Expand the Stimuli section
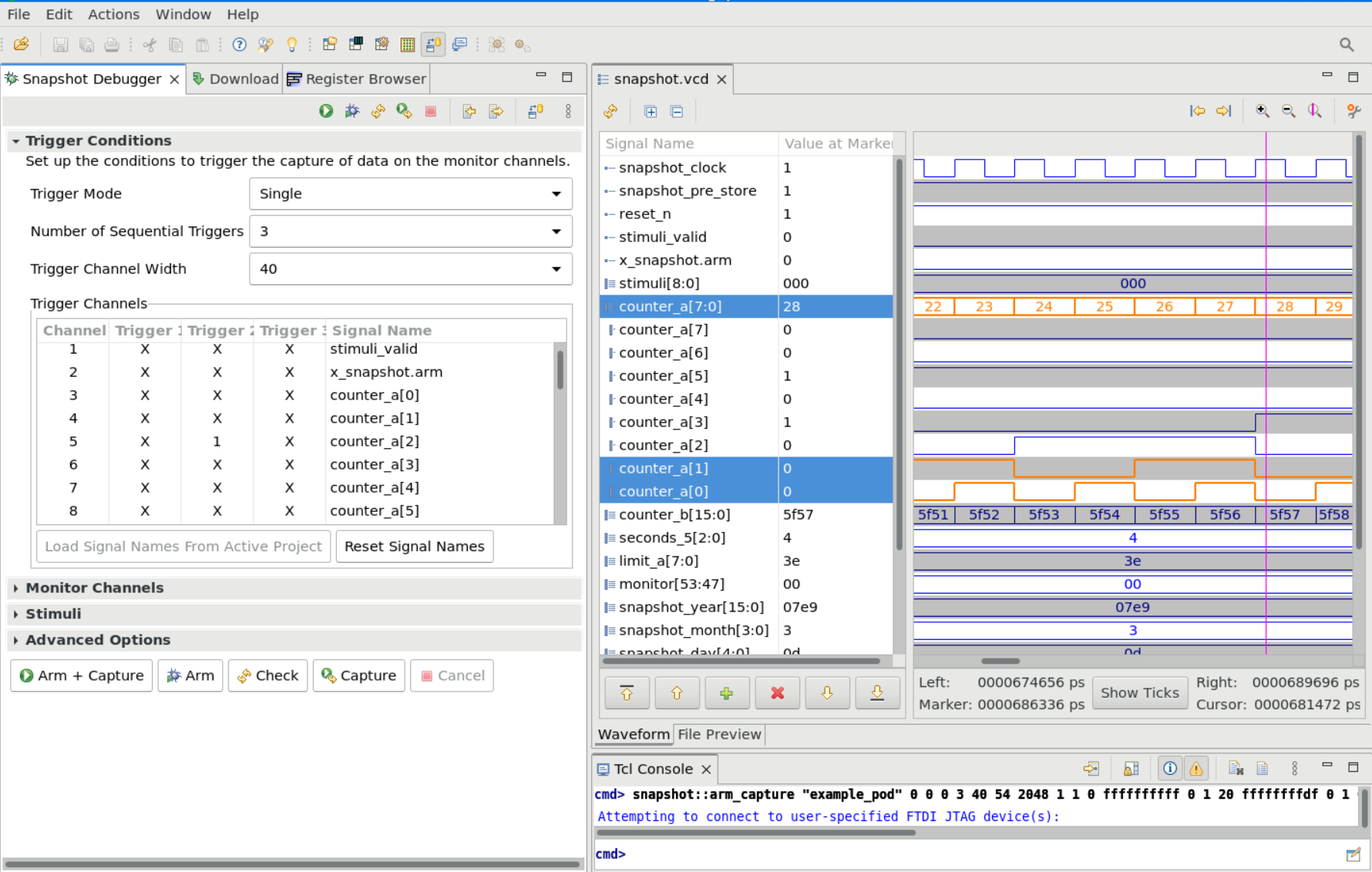The height and width of the screenshot is (872, 1372). pos(15,614)
